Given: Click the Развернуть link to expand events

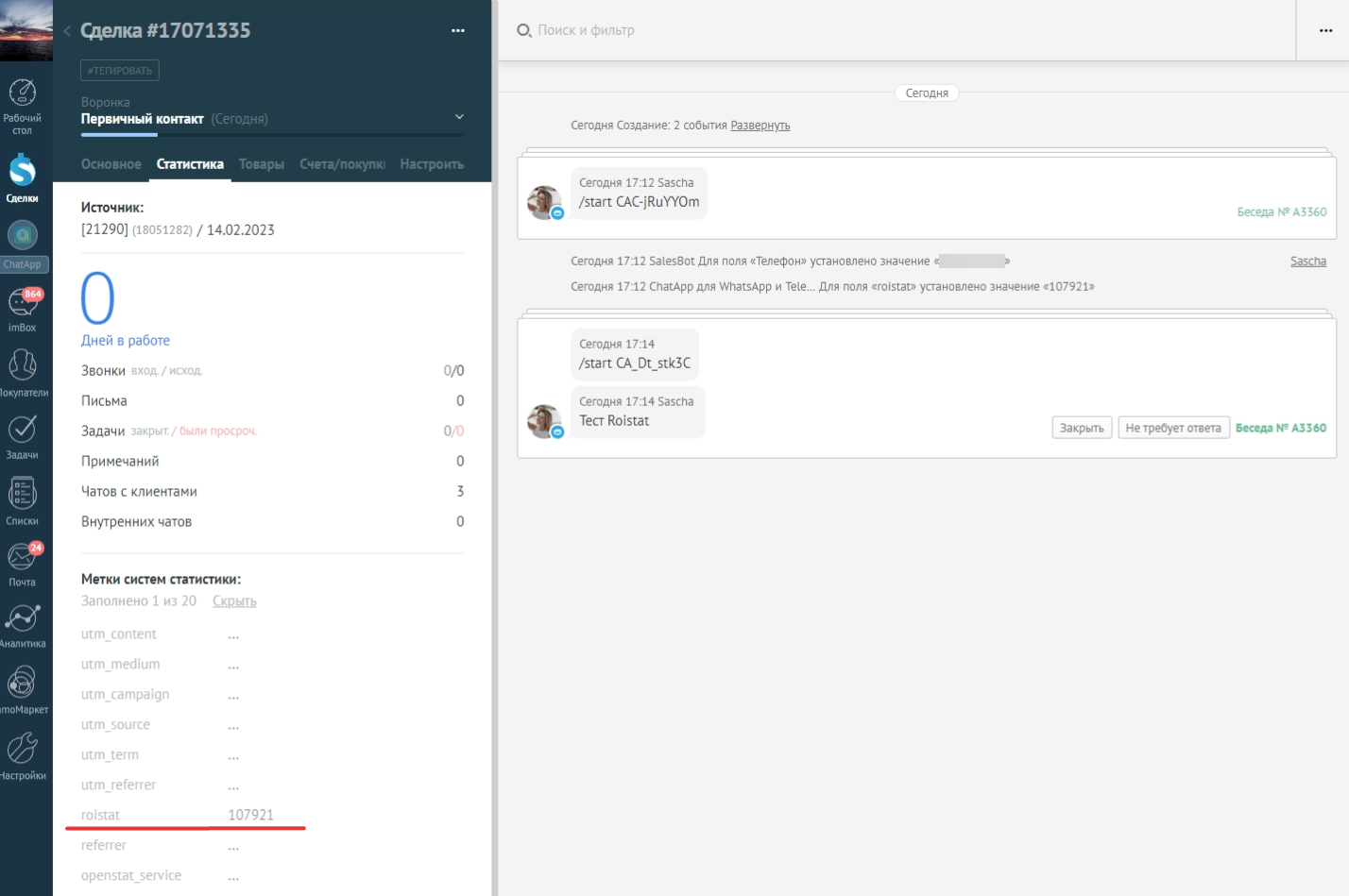Looking at the screenshot, I should 760,126.
